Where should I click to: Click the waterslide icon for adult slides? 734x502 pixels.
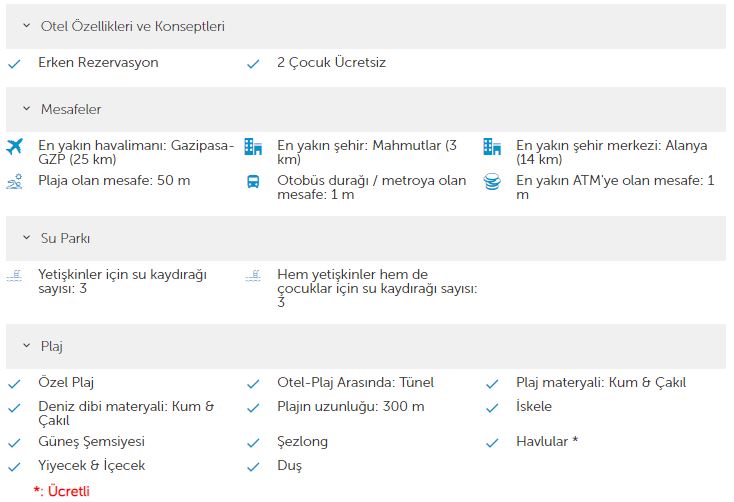coord(15,275)
